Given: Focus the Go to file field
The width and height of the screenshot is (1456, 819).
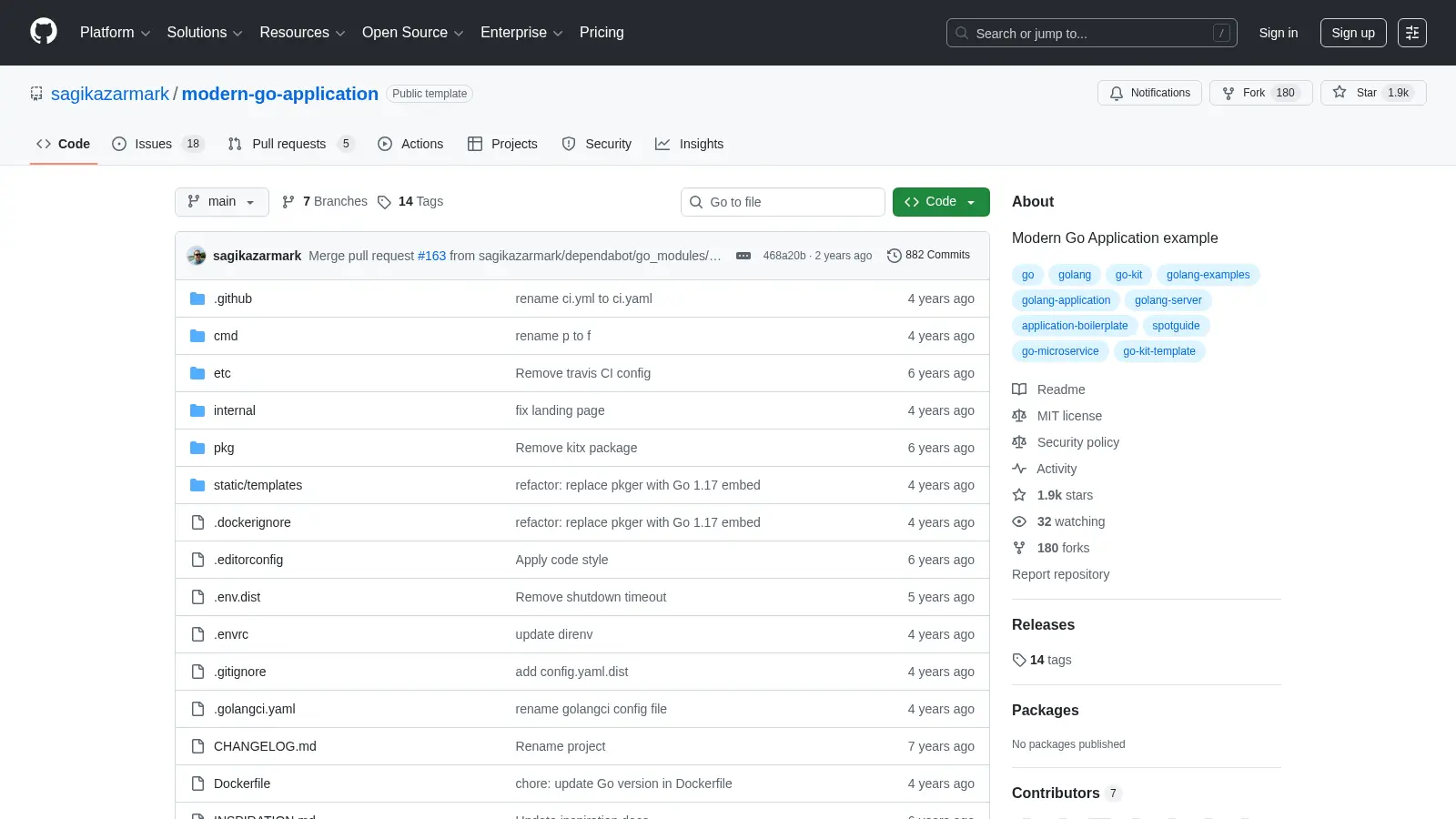Looking at the screenshot, I should click(783, 202).
